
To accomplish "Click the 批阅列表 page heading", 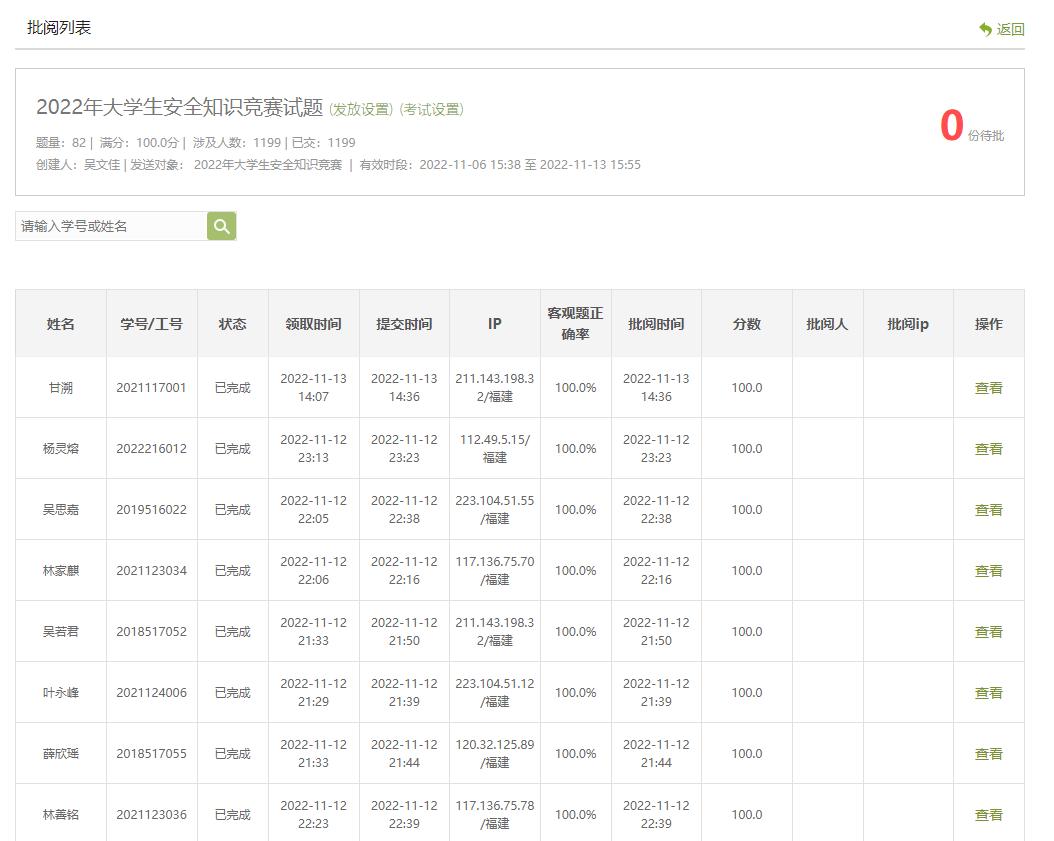I will 58,28.
